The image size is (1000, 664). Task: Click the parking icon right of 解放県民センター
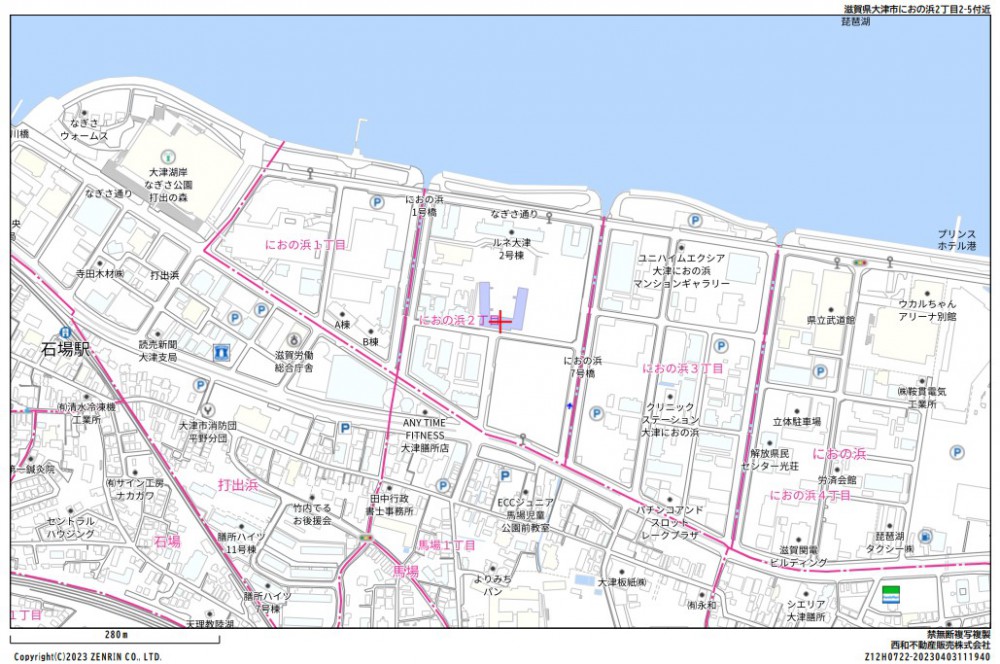point(957,452)
